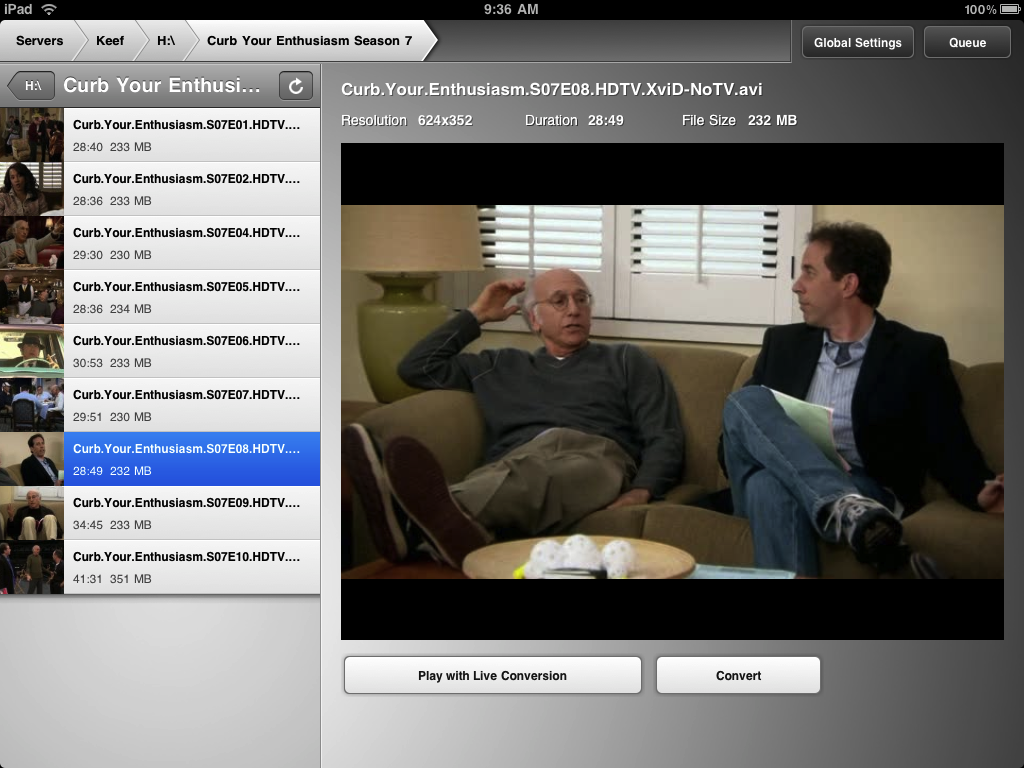
Task: Jump to H:\ drive breadcrumb
Action: 165,41
